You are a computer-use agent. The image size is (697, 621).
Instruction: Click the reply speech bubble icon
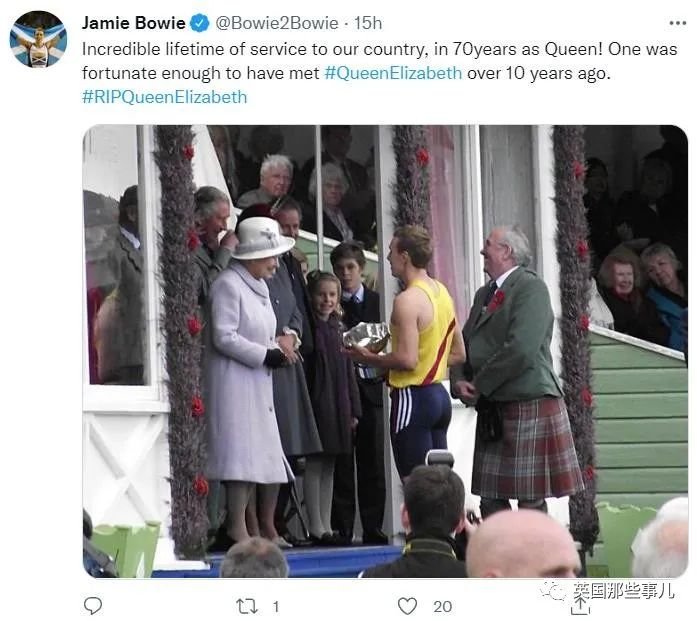[x=93, y=605]
